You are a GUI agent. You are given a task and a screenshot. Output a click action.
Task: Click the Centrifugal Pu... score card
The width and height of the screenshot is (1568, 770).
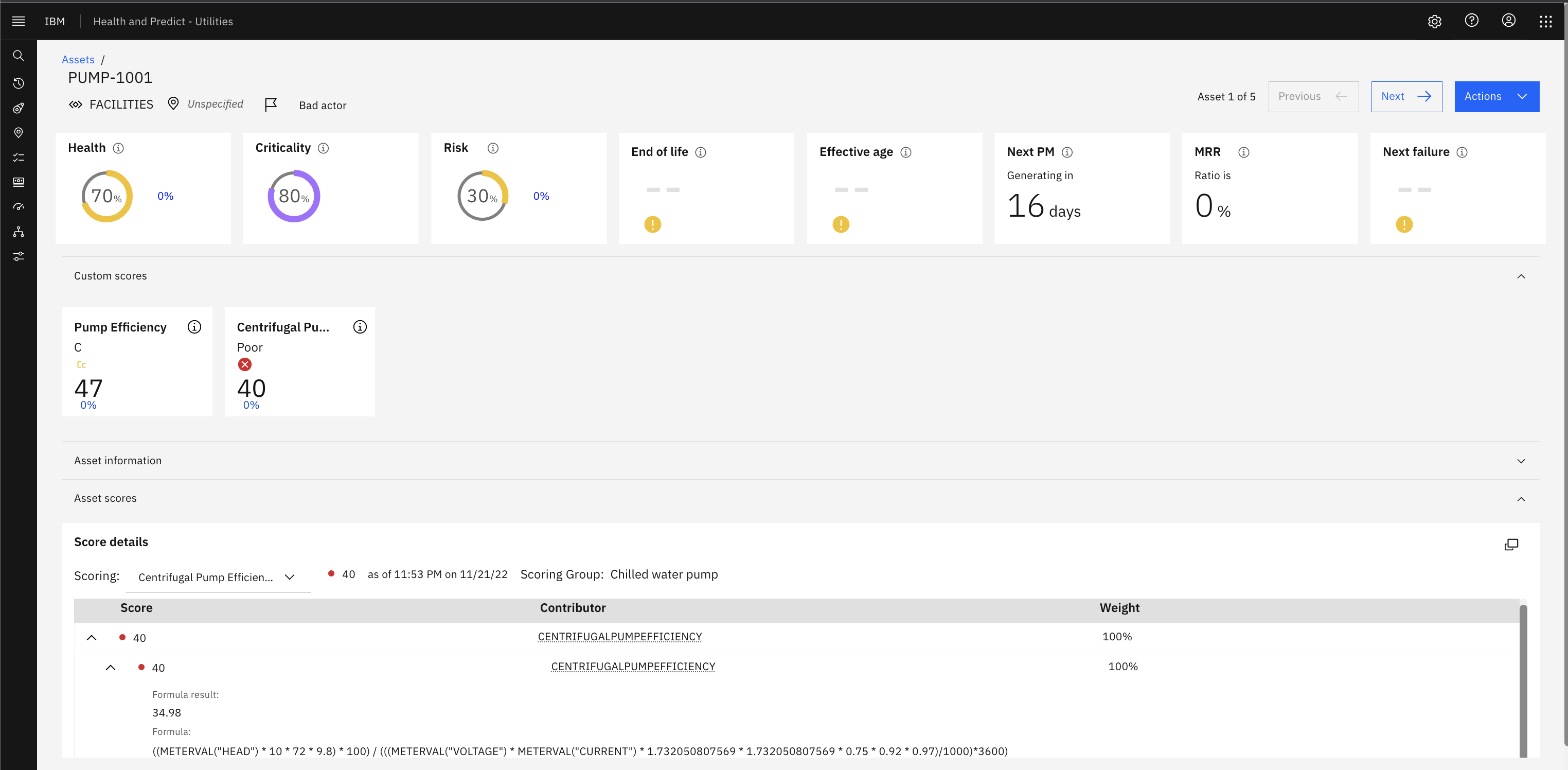pos(299,362)
